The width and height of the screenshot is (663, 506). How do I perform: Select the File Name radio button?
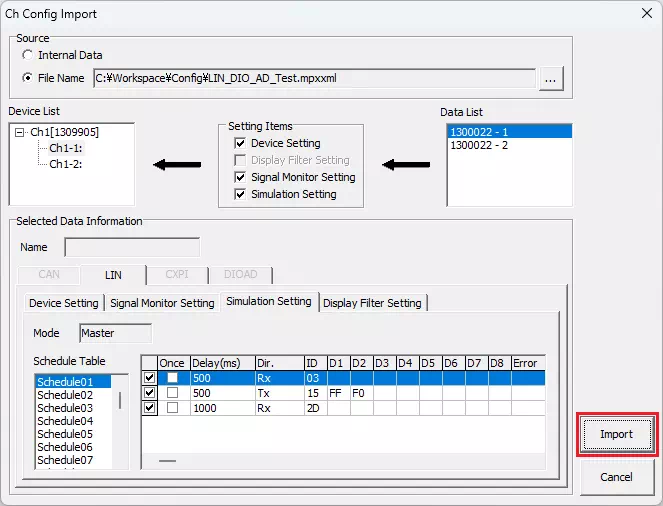click(27, 78)
